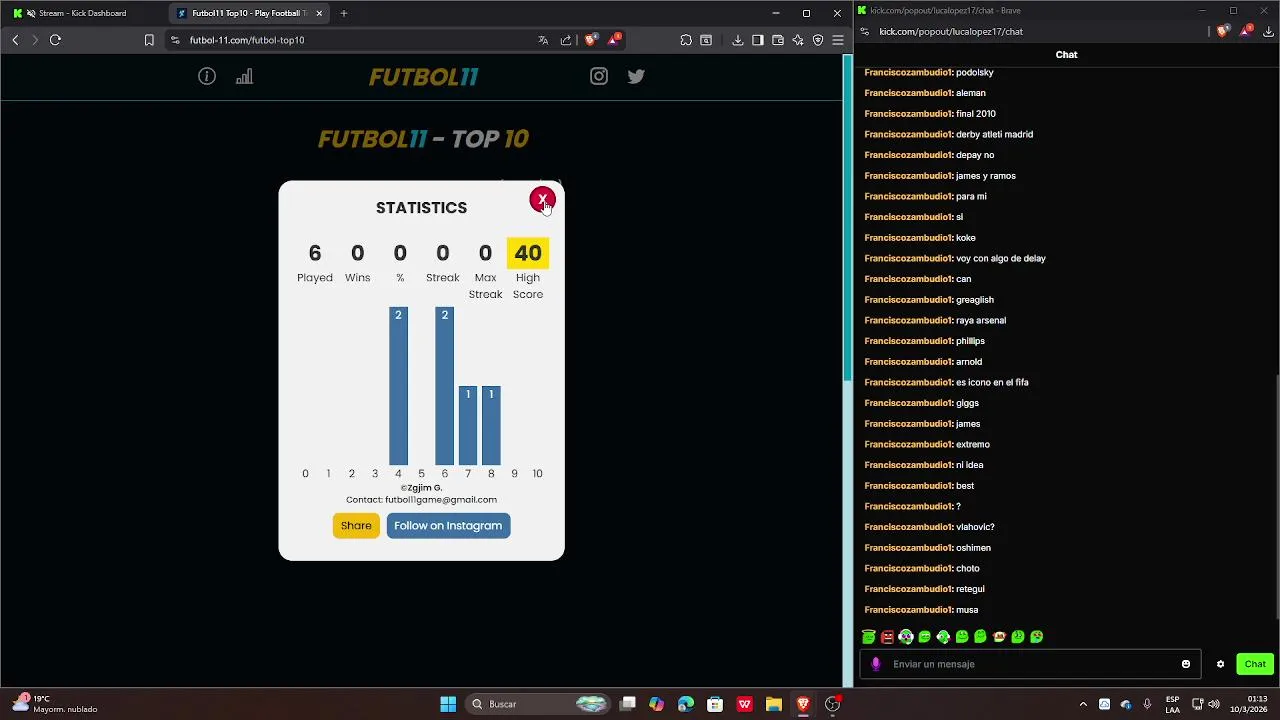Click the bar above score 7
The height and width of the screenshot is (720, 1280).
(468, 425)
